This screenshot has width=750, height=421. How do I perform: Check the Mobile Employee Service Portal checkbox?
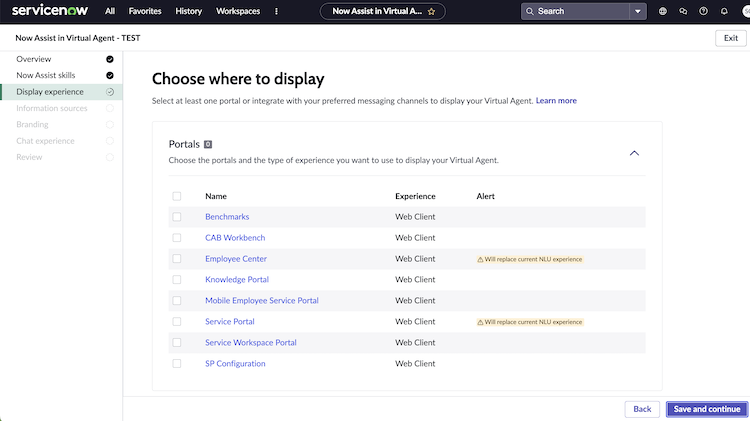point(177,300)
